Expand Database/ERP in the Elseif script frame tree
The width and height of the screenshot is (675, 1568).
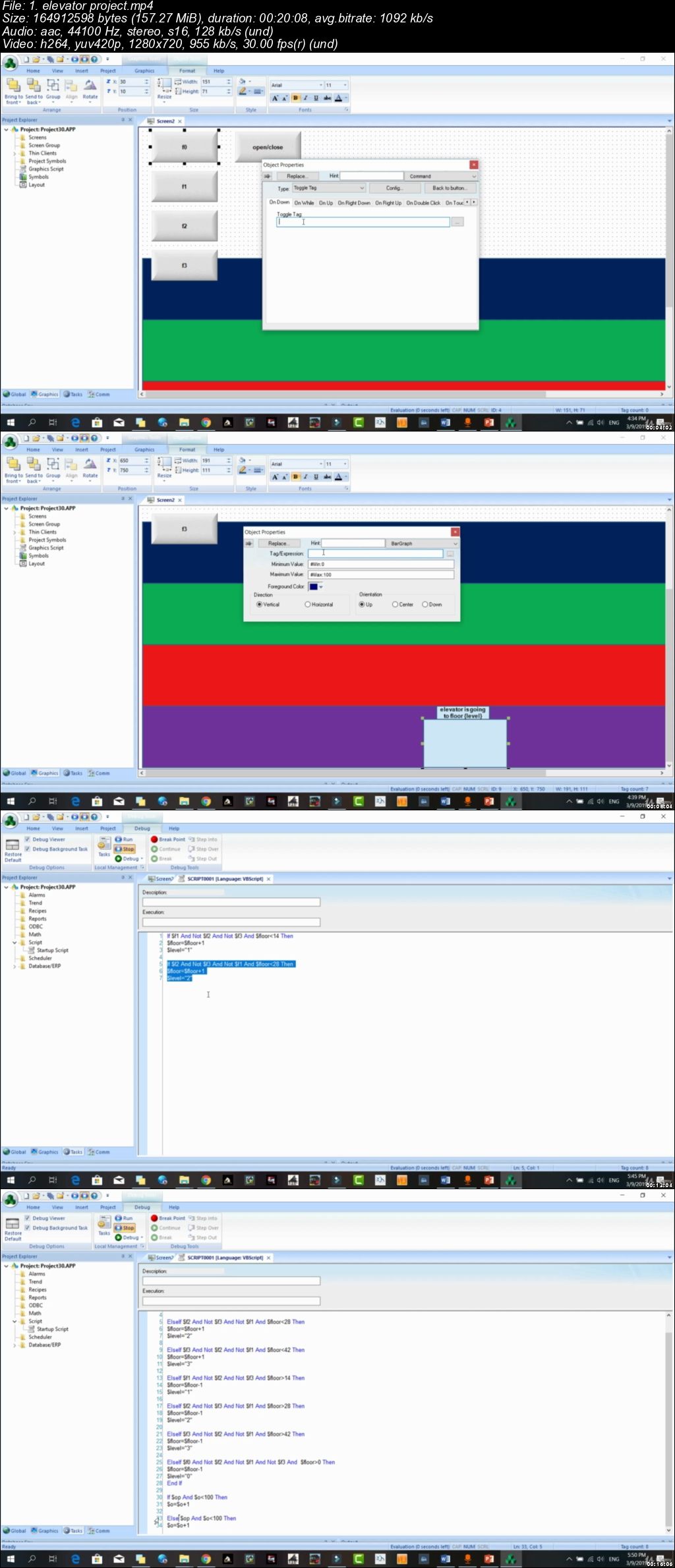tap(15, 1345)
